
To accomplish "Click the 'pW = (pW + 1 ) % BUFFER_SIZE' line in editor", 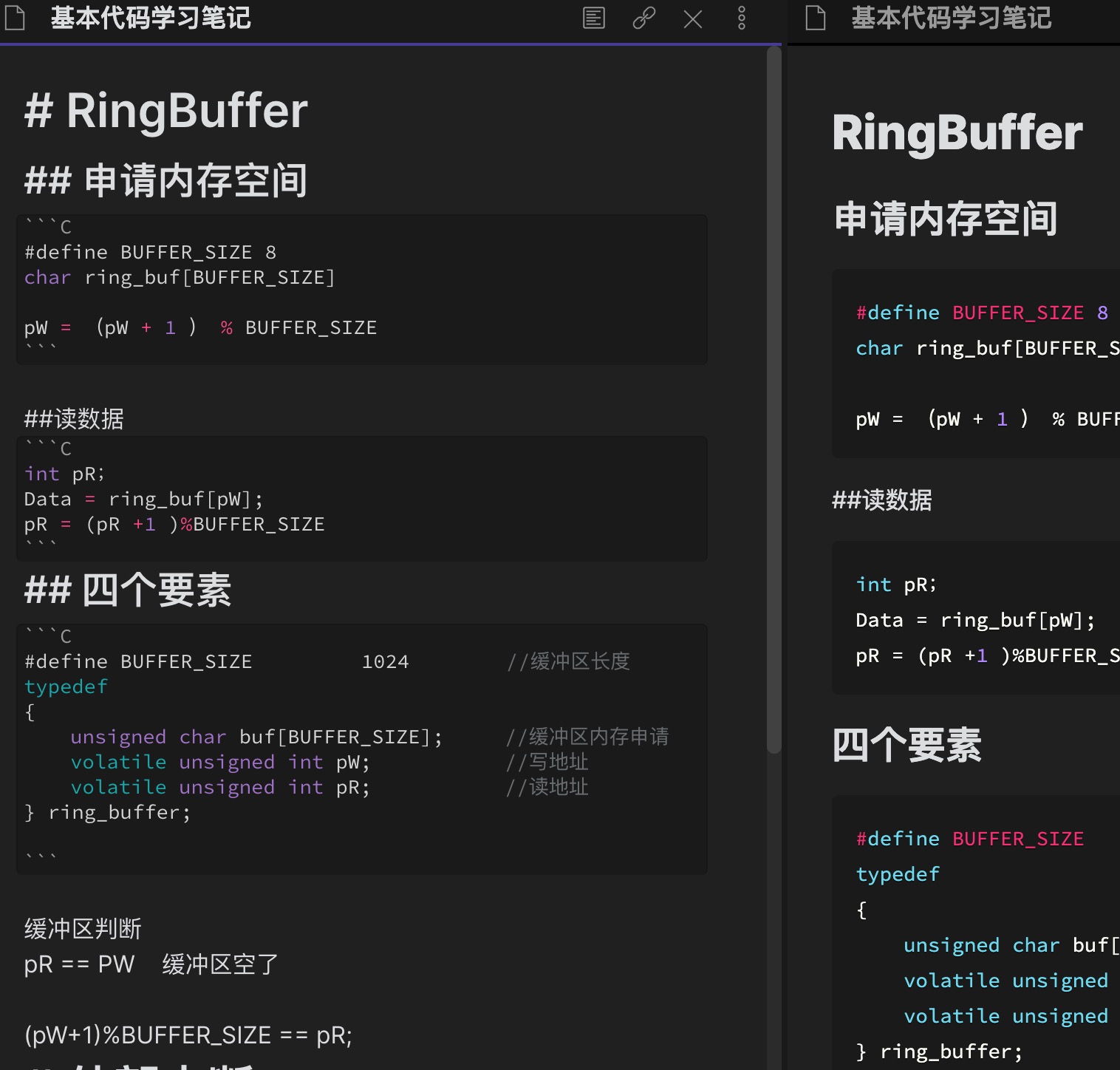I will [x=200, y=328].
